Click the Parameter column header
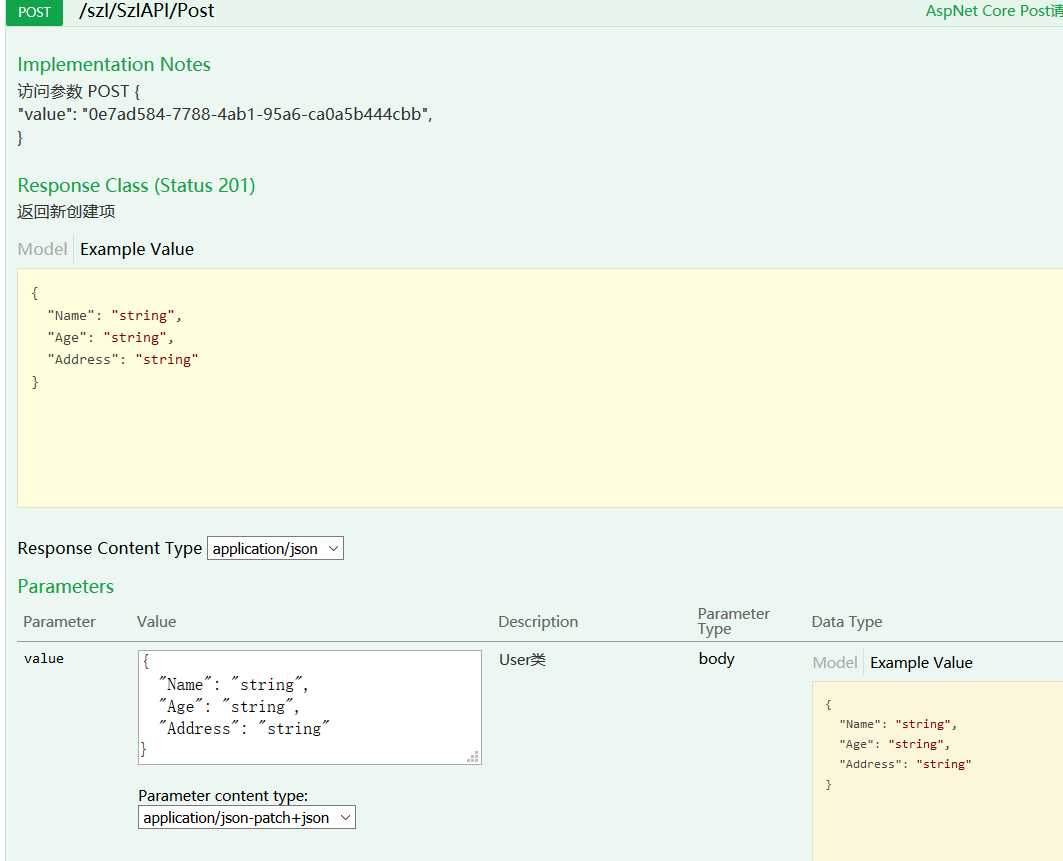Image resolution: width=1063 pixels, height=861 pixels. coord(60,622)
